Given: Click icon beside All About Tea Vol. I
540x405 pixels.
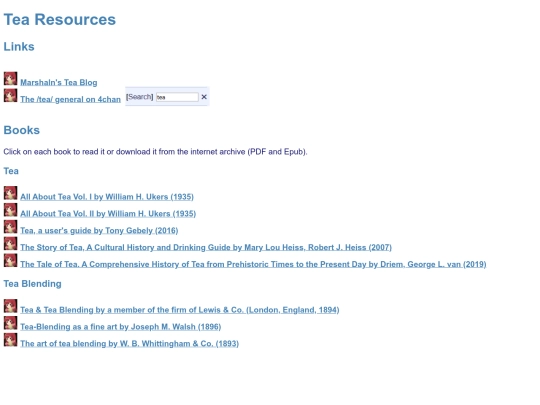Looking at the screenshot, I should [10, 193].
